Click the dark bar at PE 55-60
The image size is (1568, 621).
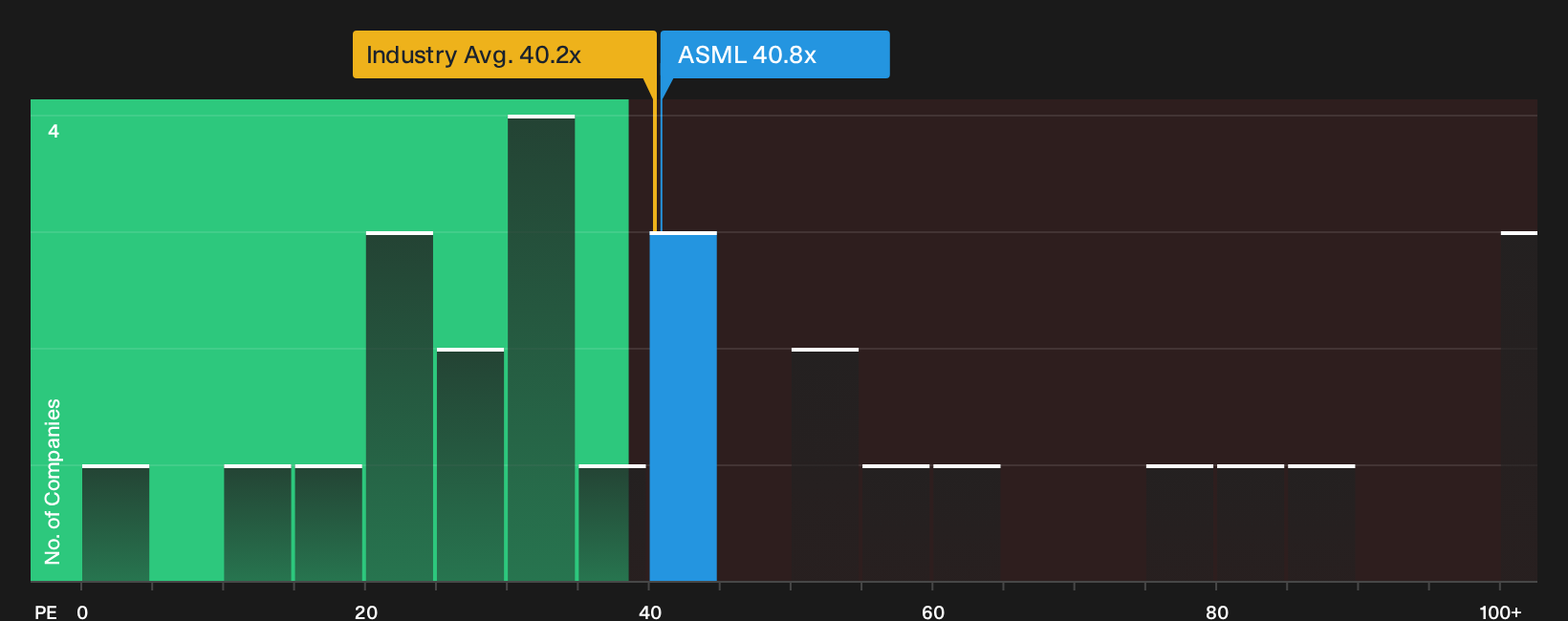tap(896, 523)
